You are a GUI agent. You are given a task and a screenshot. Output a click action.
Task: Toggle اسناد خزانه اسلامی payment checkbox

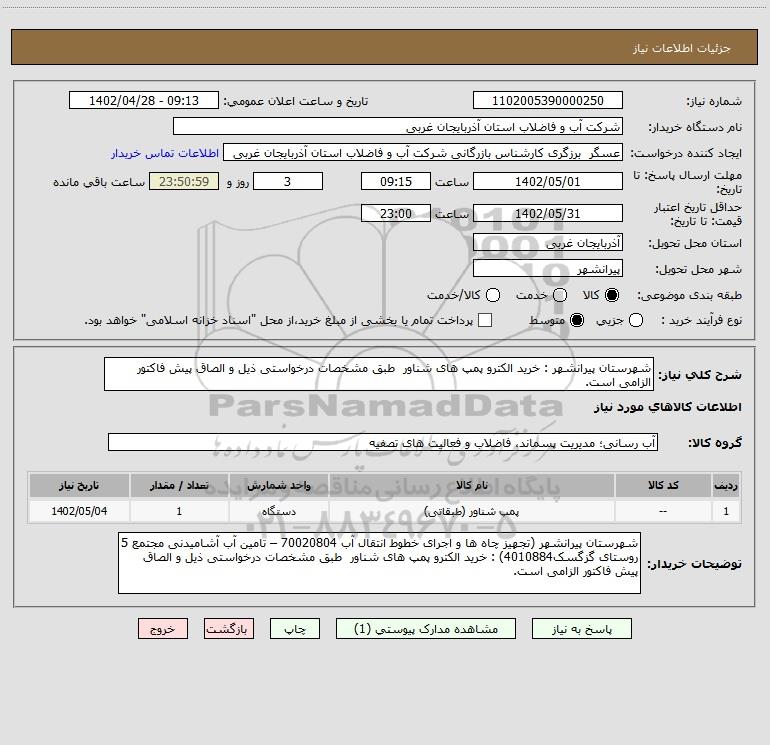point(485,320)
